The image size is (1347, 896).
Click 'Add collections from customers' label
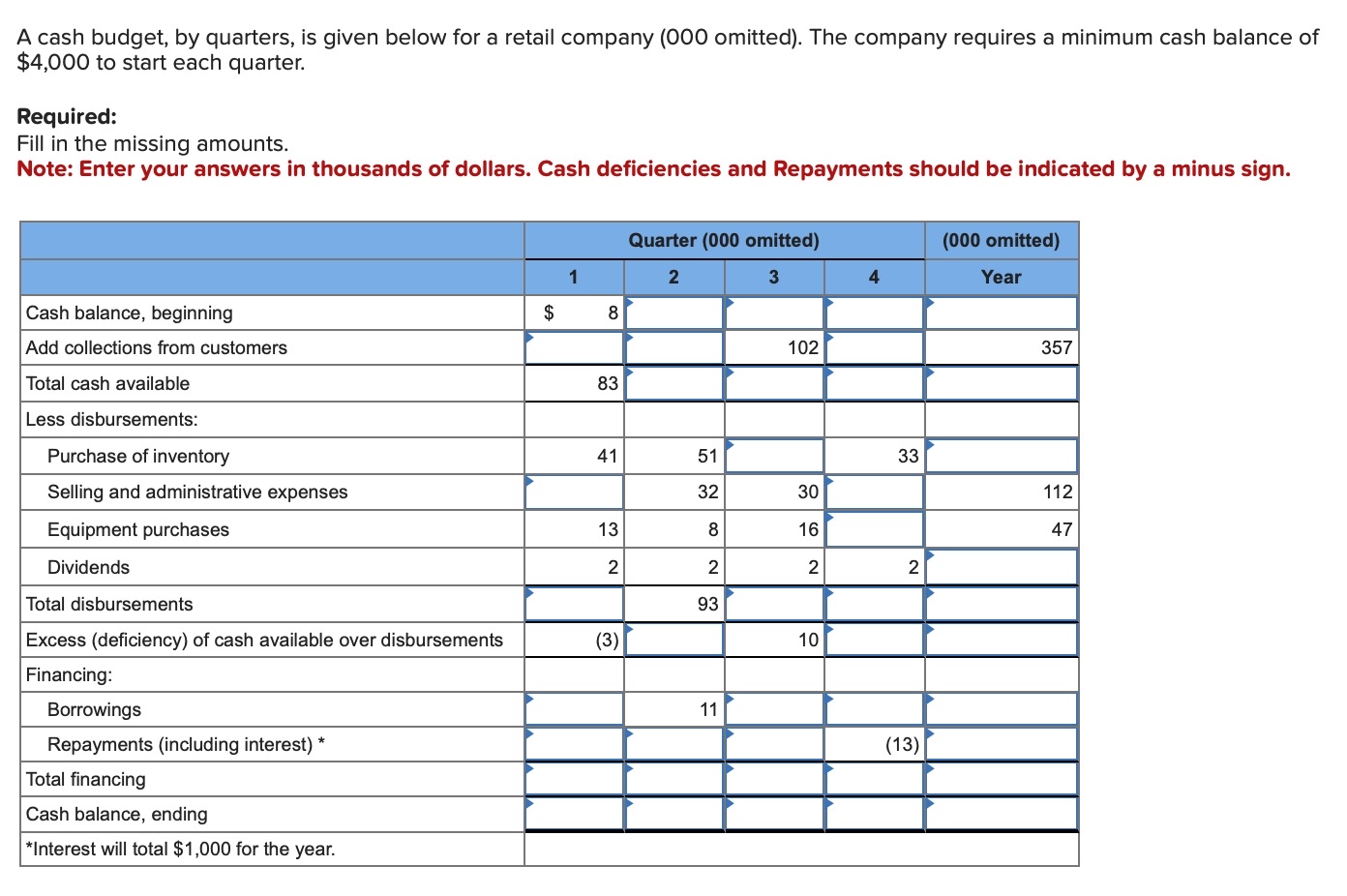coord(157,347)
